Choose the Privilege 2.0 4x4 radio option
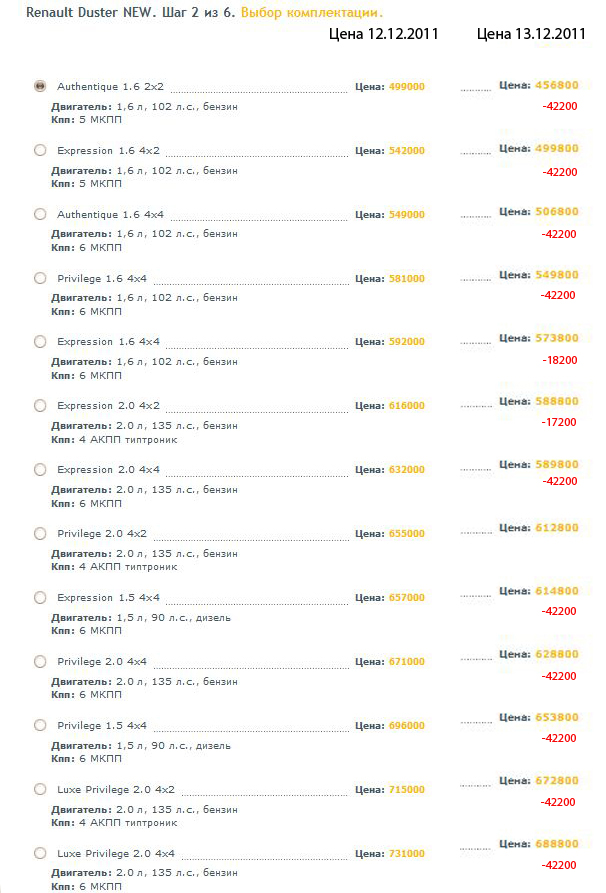This screenshot has width=606, height=893. [40, 661]
